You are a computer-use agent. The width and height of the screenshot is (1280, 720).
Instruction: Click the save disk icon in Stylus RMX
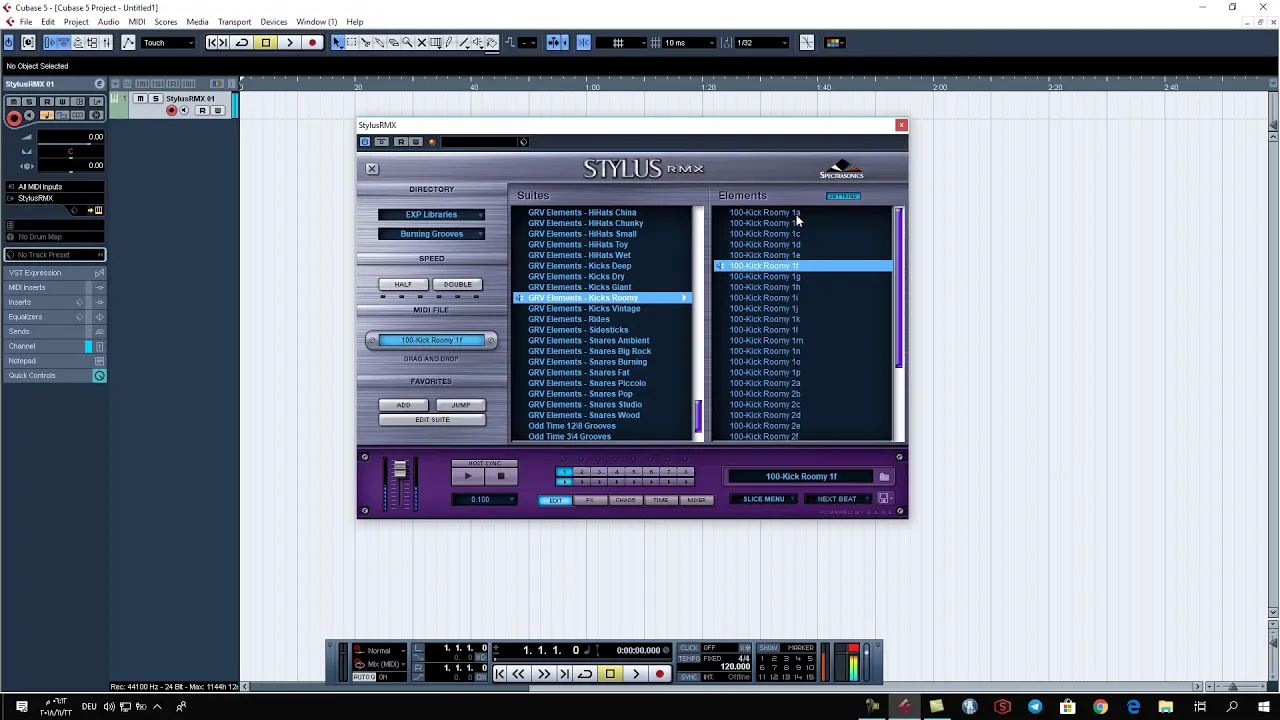(x=884, y=500)
